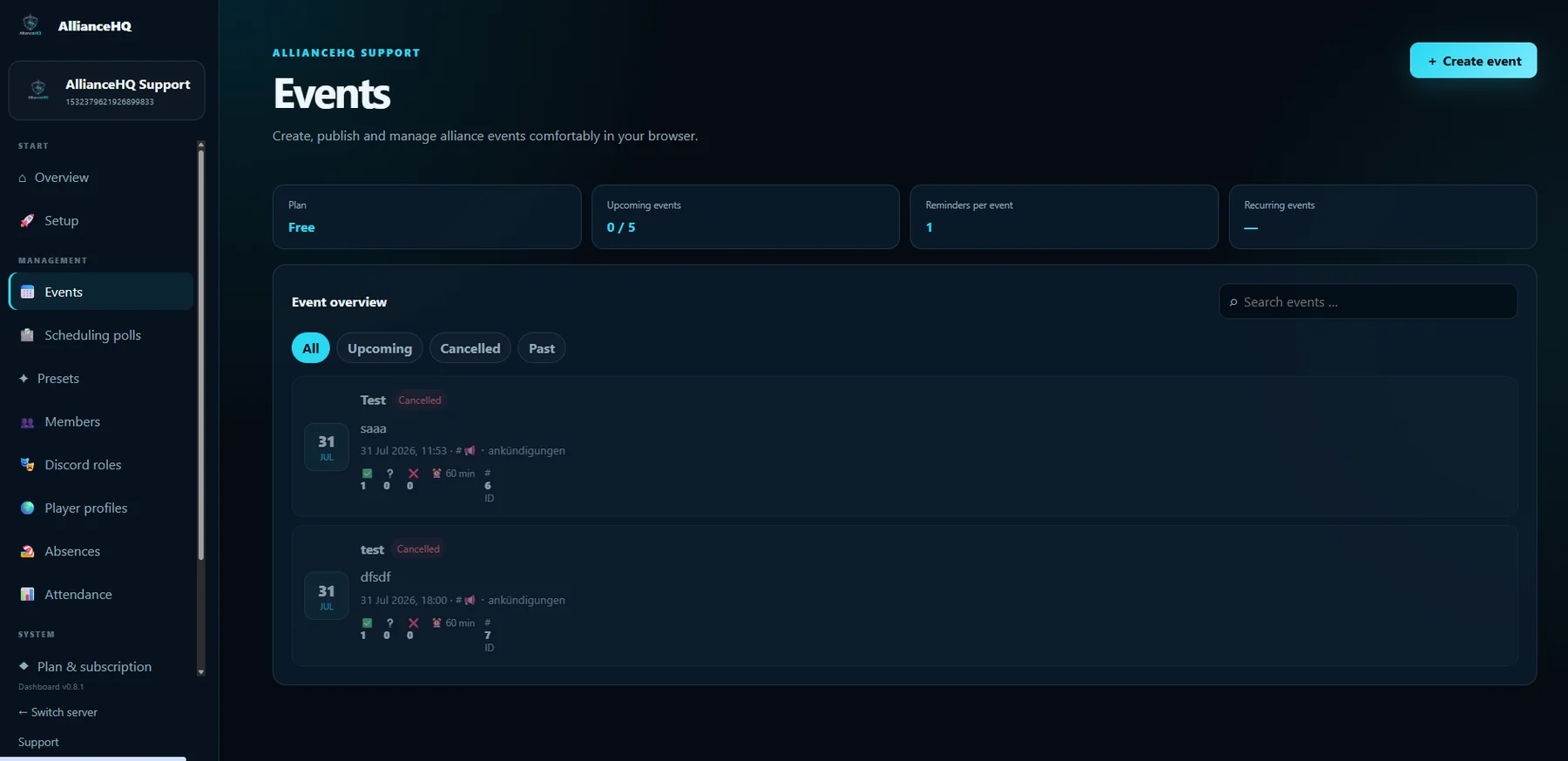Click the Absences icon in sidebar

pyautogui.click(x=27, y=551)
